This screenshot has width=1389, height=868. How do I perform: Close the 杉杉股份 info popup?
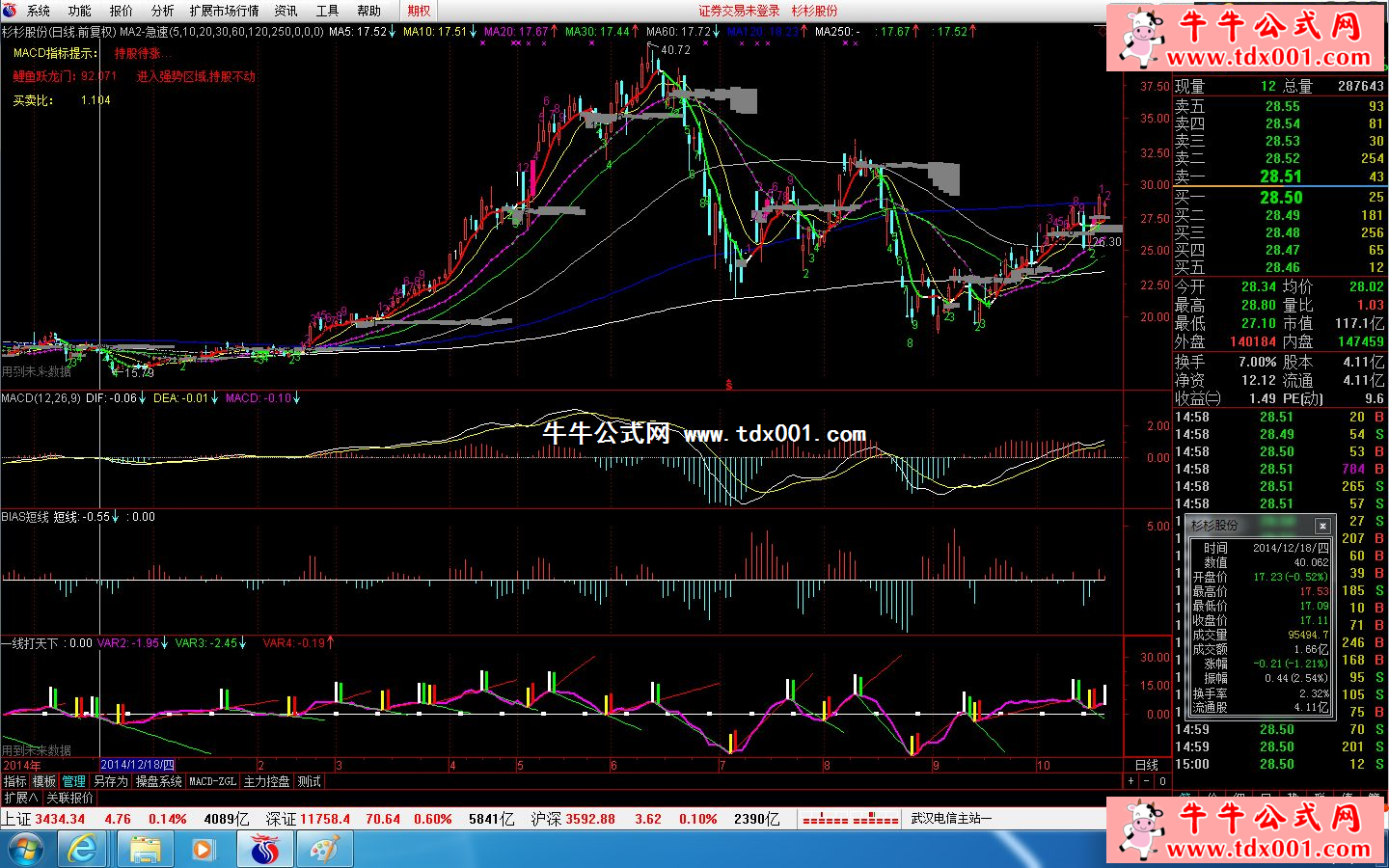pos(1322,526)
